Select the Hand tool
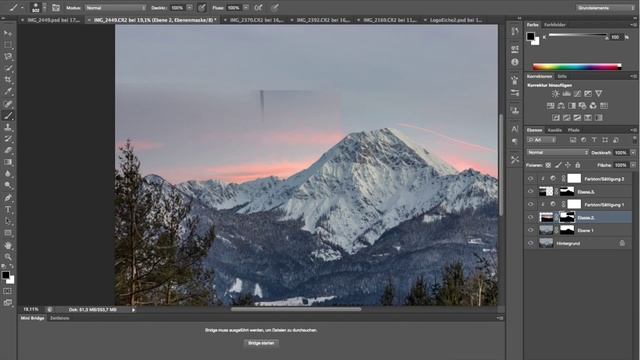This screenshot has height=360, width=640. (8, 245)
